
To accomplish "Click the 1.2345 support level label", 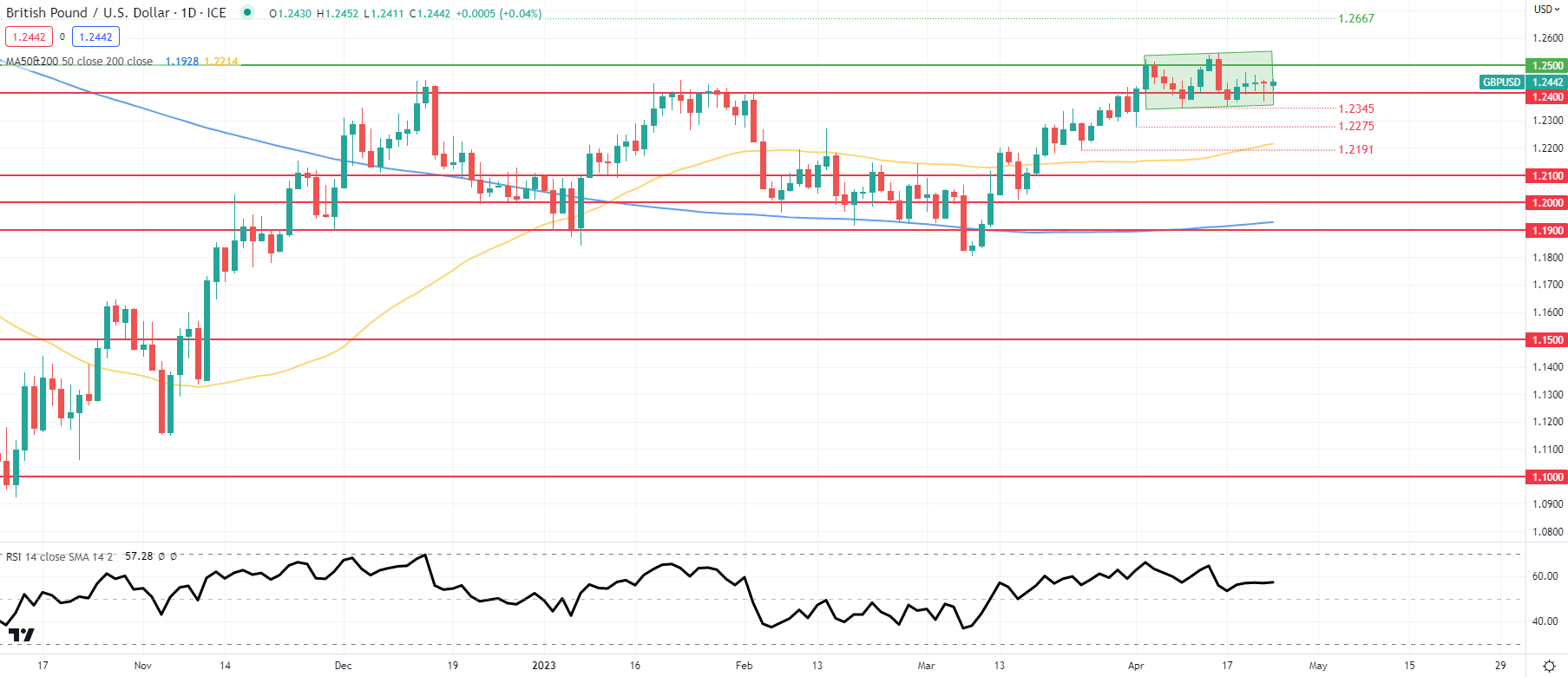I will coord(1356,108).
